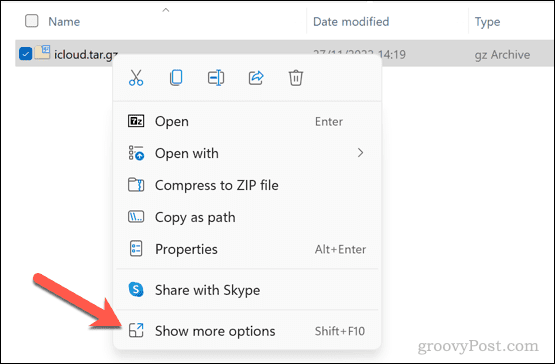The width and height of the screenshot is (555, 364).
Task: Toggle the select-all checkbox next to Name
Action: [x=32, y=21]
